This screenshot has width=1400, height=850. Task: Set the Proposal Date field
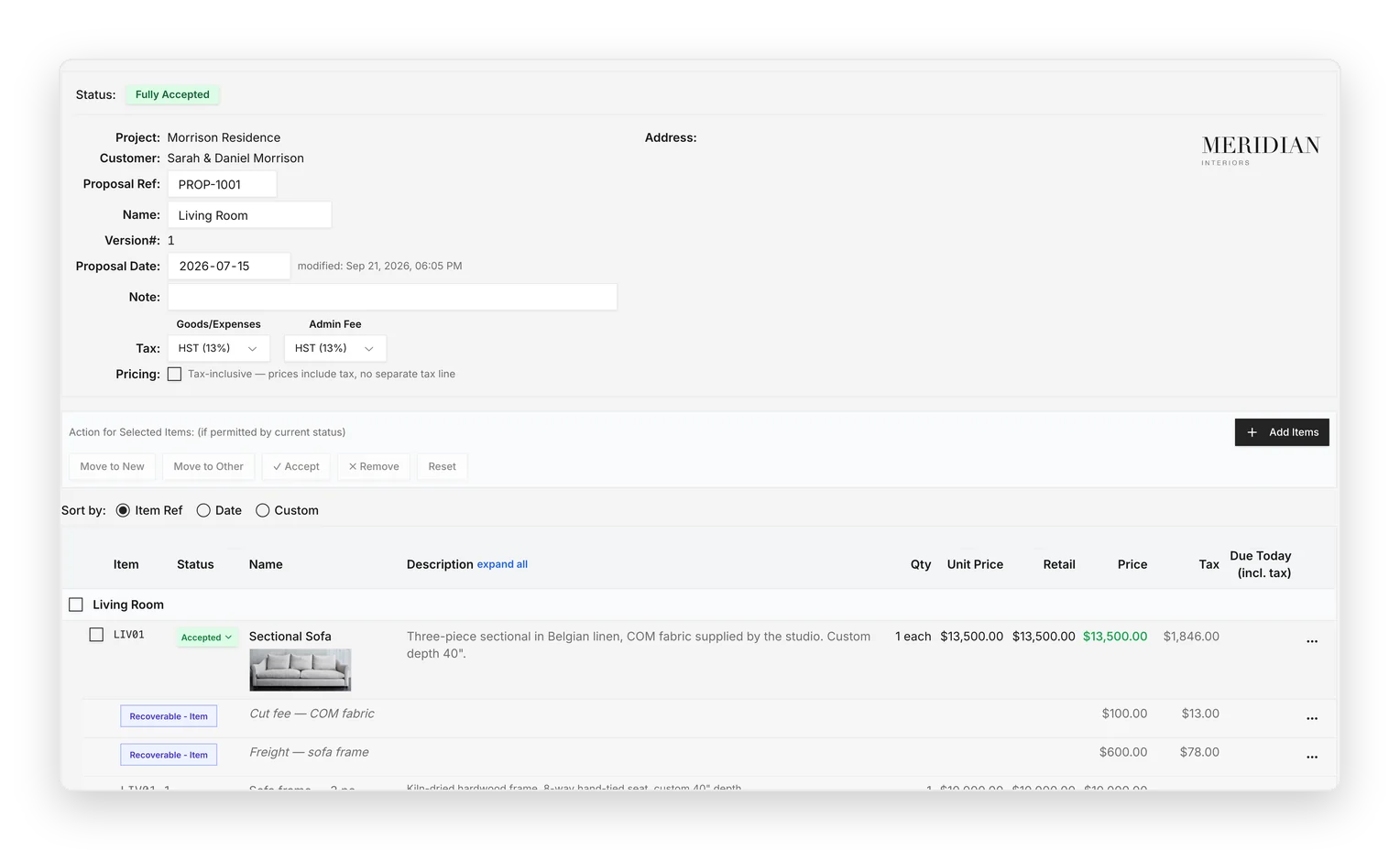click(228, 266)
